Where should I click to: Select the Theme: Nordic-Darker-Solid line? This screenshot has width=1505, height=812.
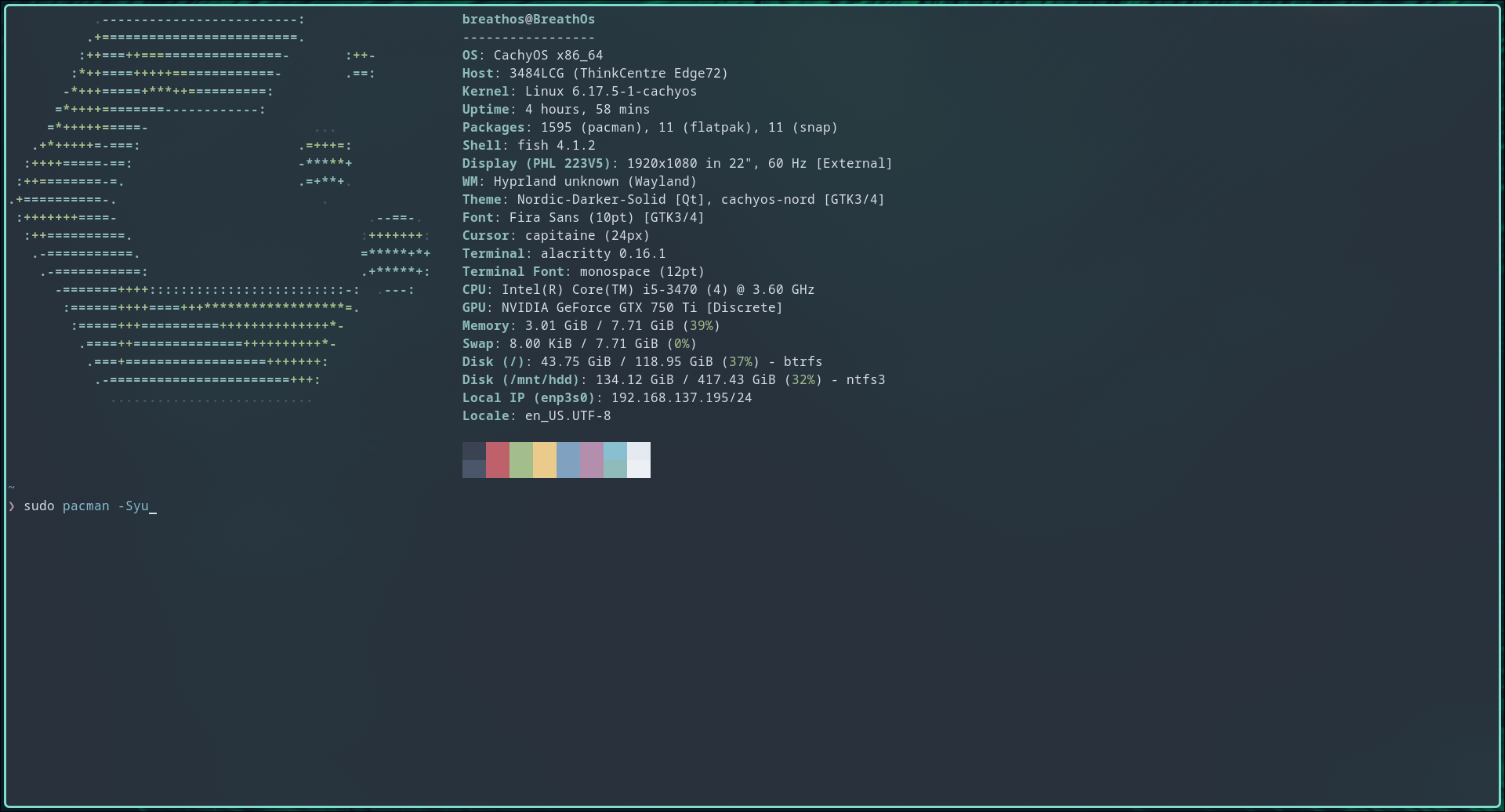coord(673,199)
